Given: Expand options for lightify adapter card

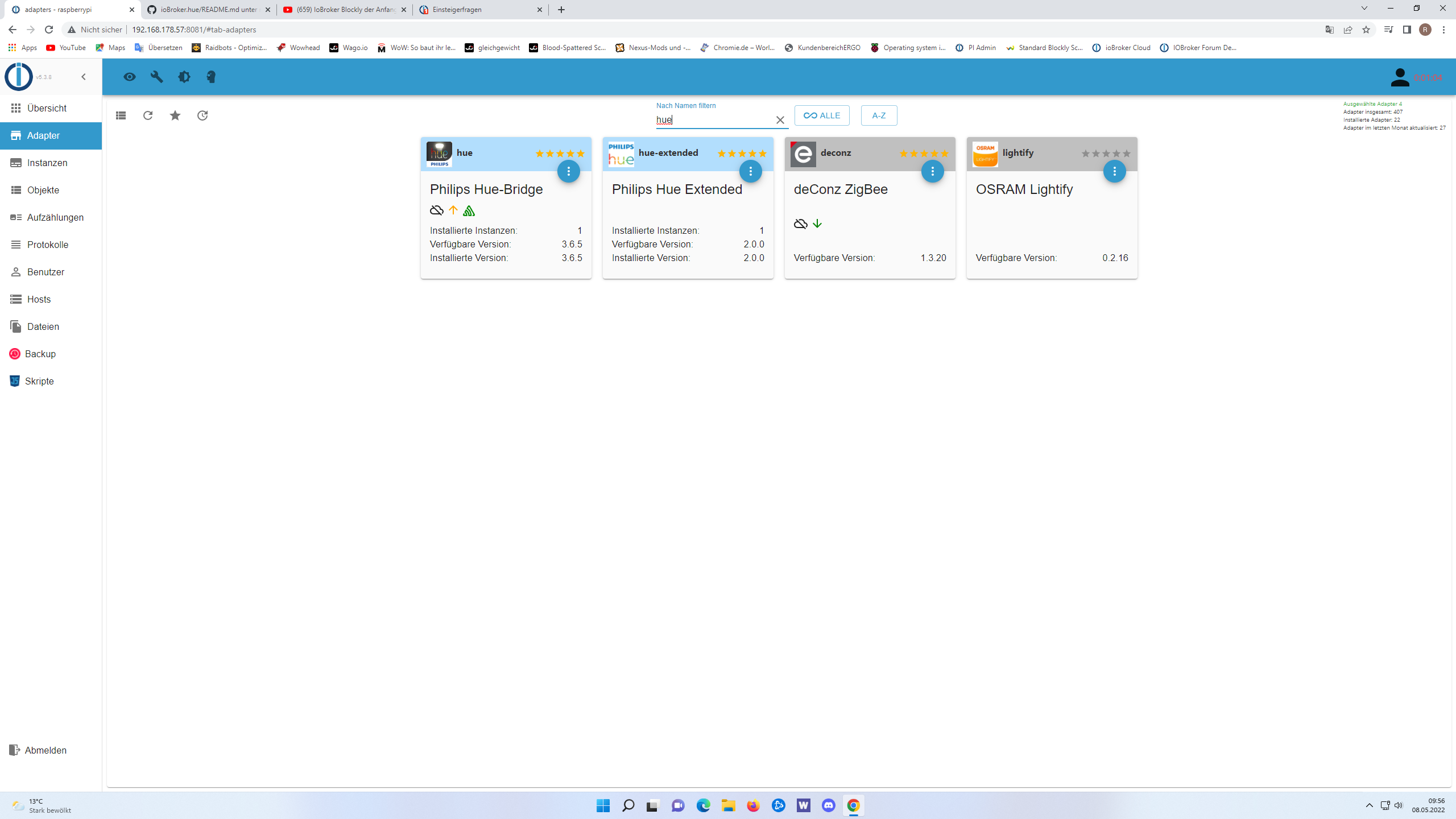Looking at the screenshot, I should [x=1115, y=171].
